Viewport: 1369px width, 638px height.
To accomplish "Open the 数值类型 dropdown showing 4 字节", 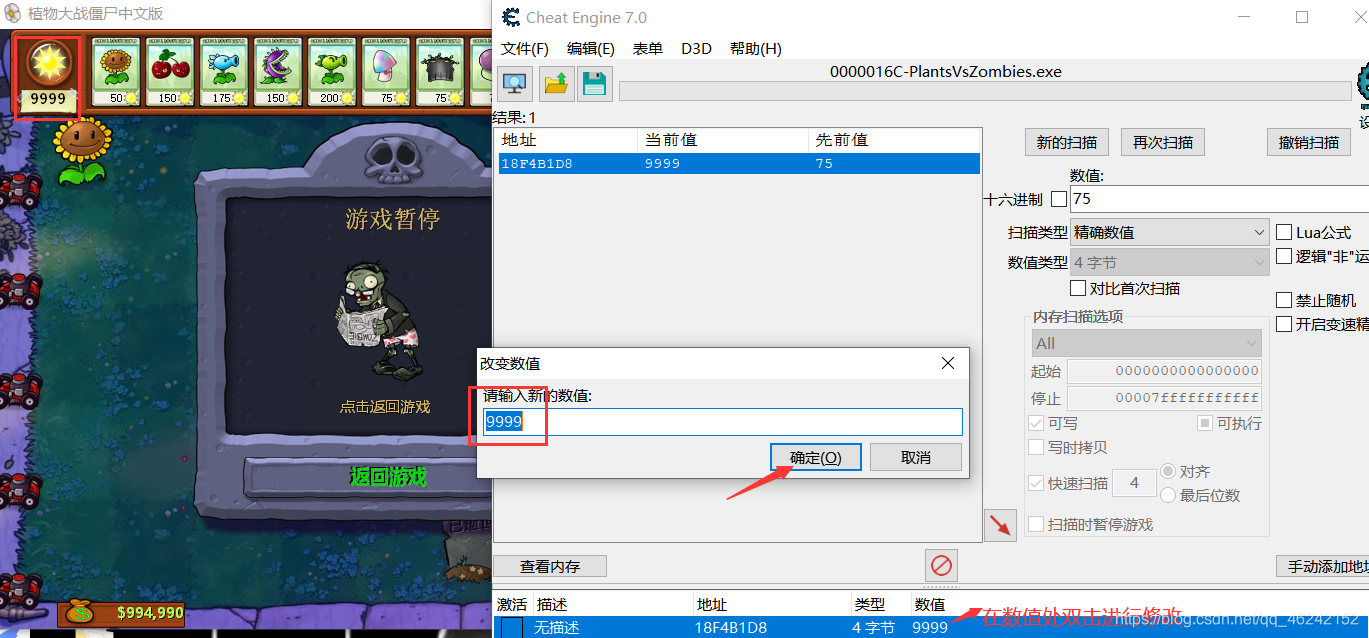I will 1170,263.
